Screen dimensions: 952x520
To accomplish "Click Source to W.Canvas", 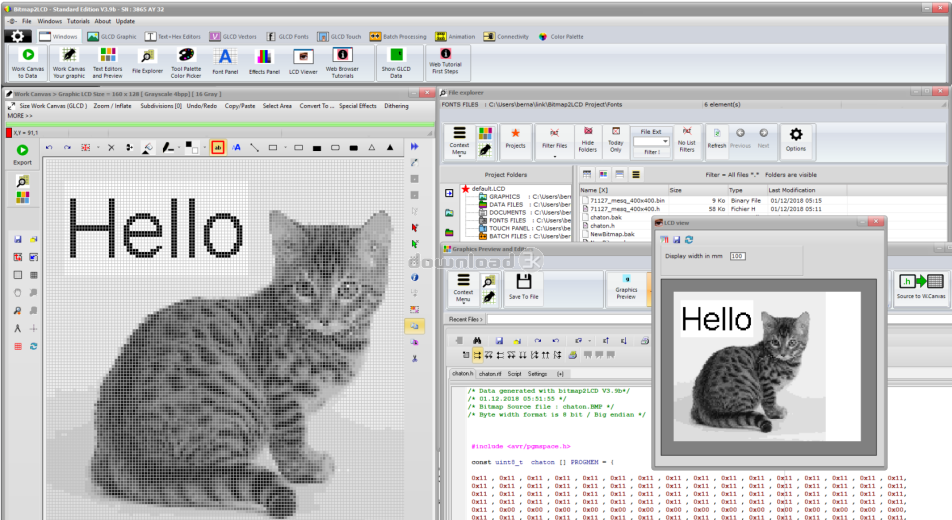I will (921, 287).
